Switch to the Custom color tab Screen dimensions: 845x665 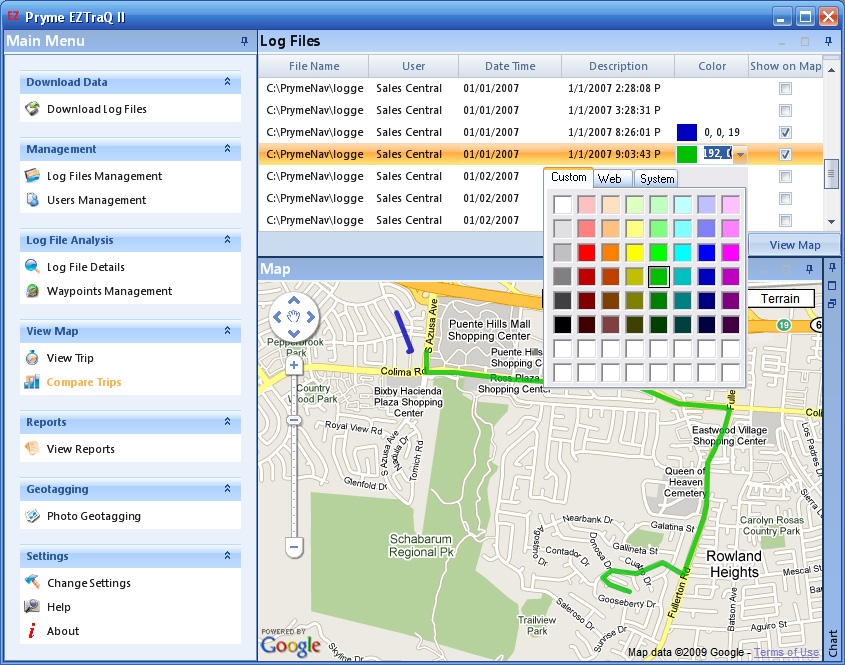569,177
